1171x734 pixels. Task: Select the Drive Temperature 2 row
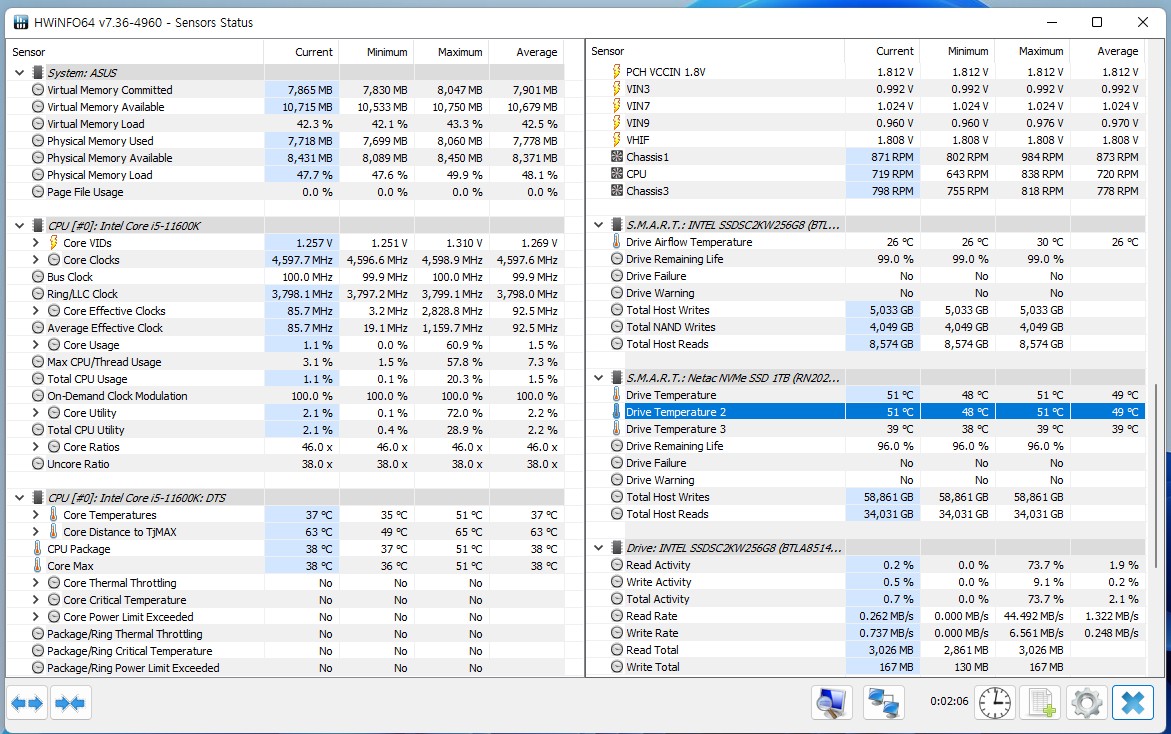866,412
